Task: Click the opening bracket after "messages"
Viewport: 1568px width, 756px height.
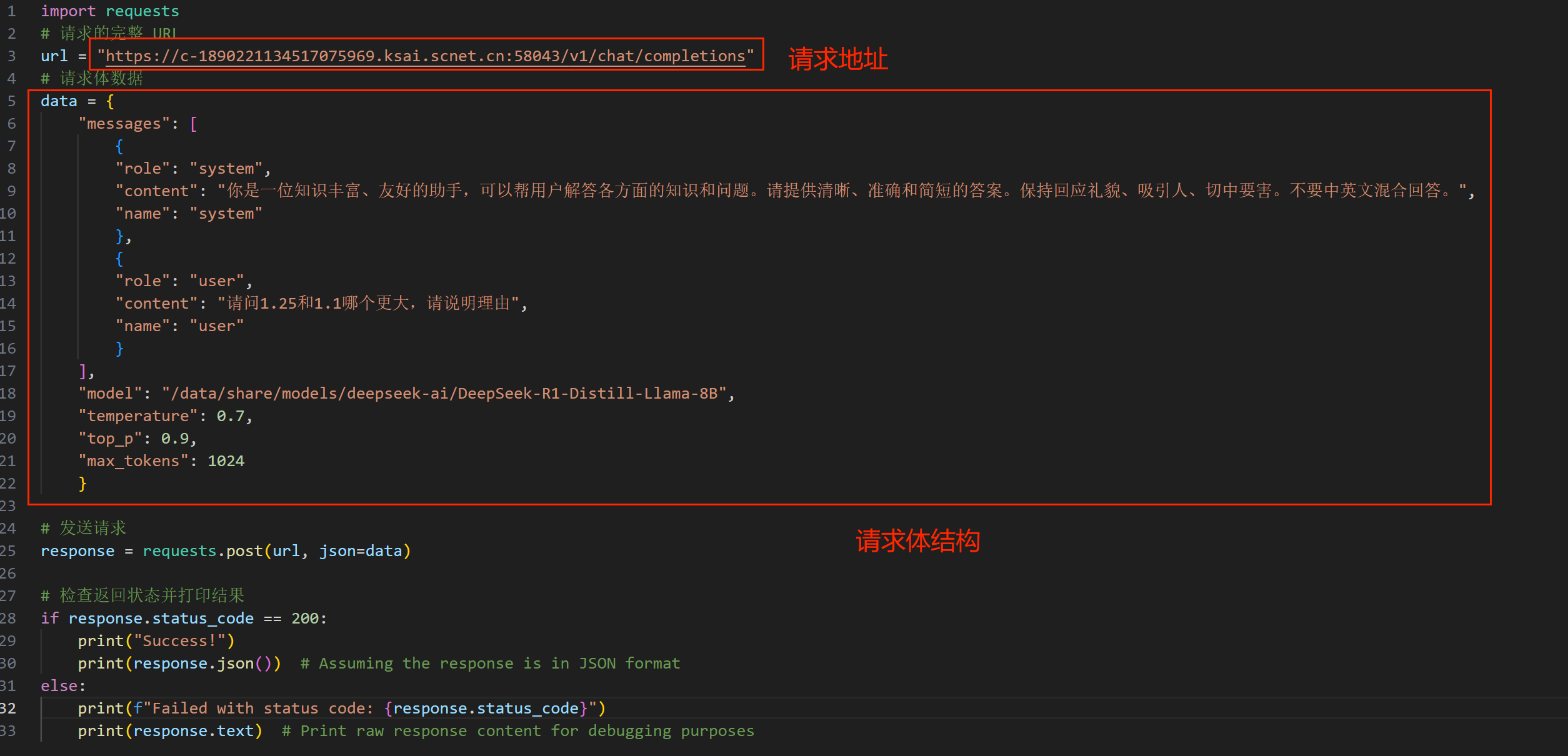Action: coord(193,124)
